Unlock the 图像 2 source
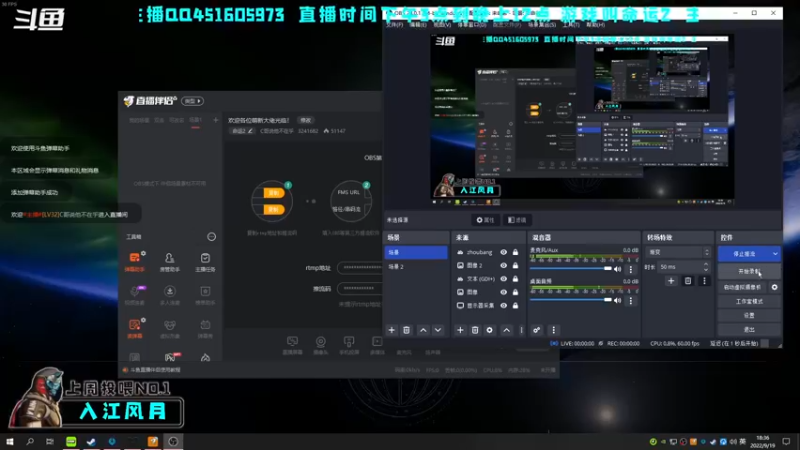 coord(515,265)
